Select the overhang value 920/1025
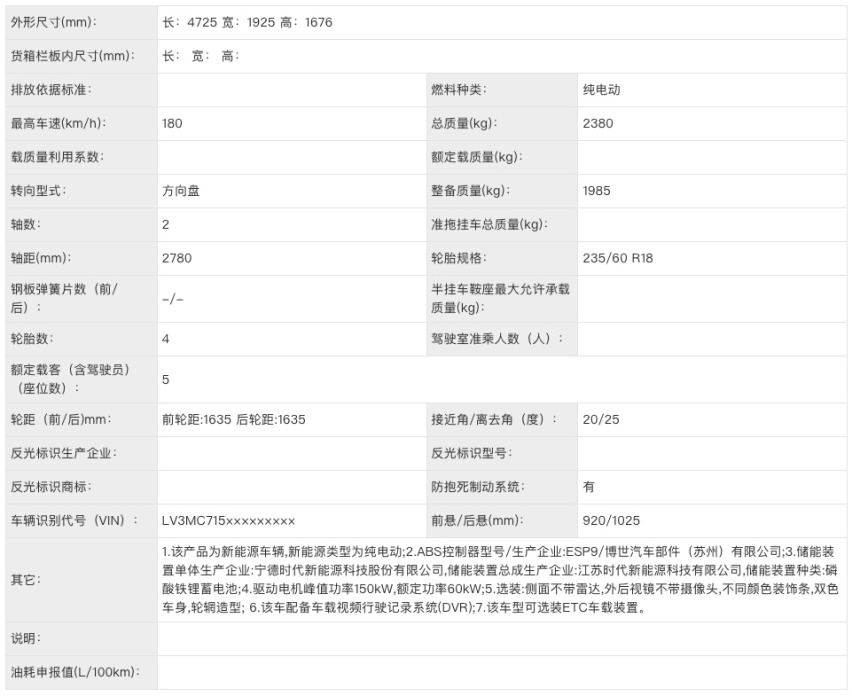 click(x=611, y=521)
